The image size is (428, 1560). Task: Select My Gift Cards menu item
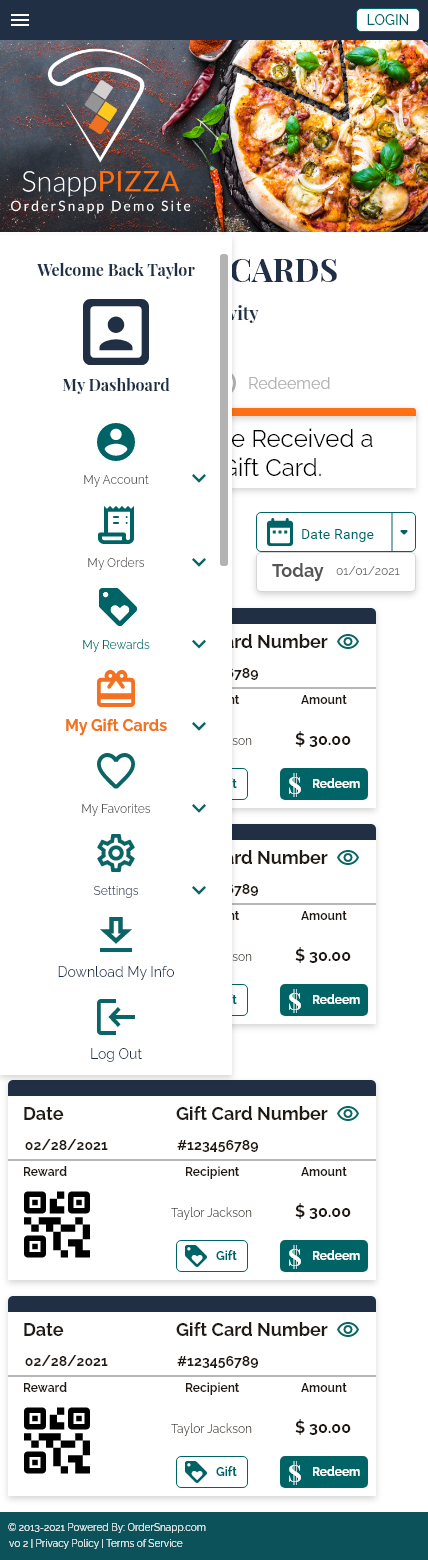pos(116,726)
